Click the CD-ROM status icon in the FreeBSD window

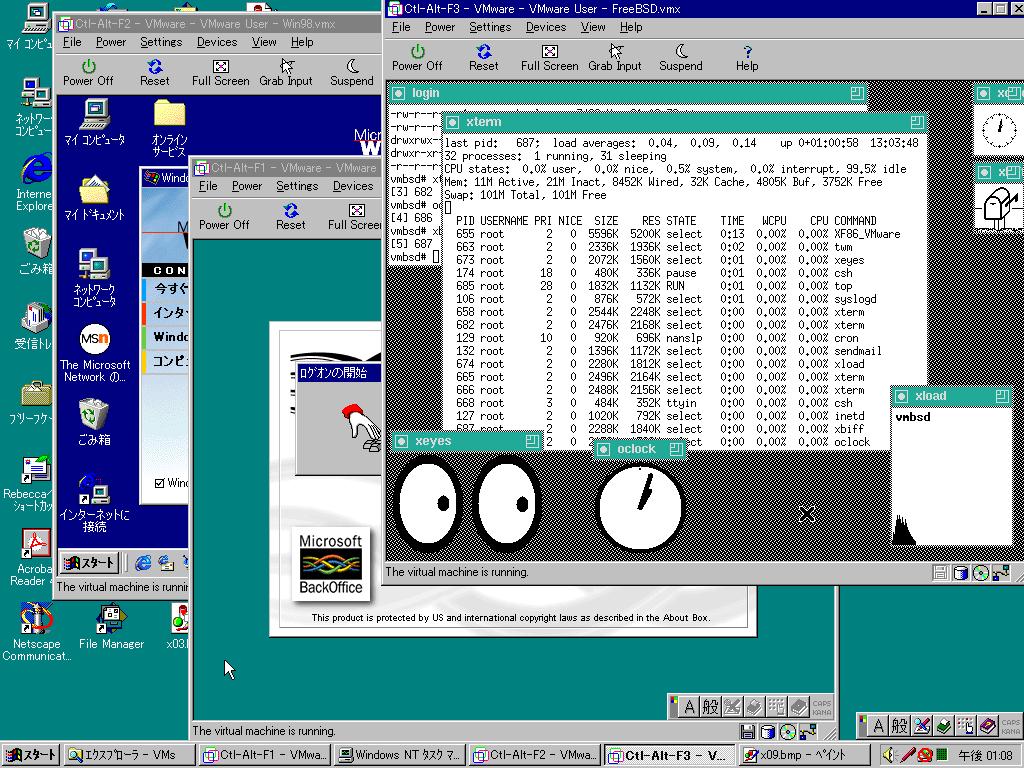[x=981, y=573]
